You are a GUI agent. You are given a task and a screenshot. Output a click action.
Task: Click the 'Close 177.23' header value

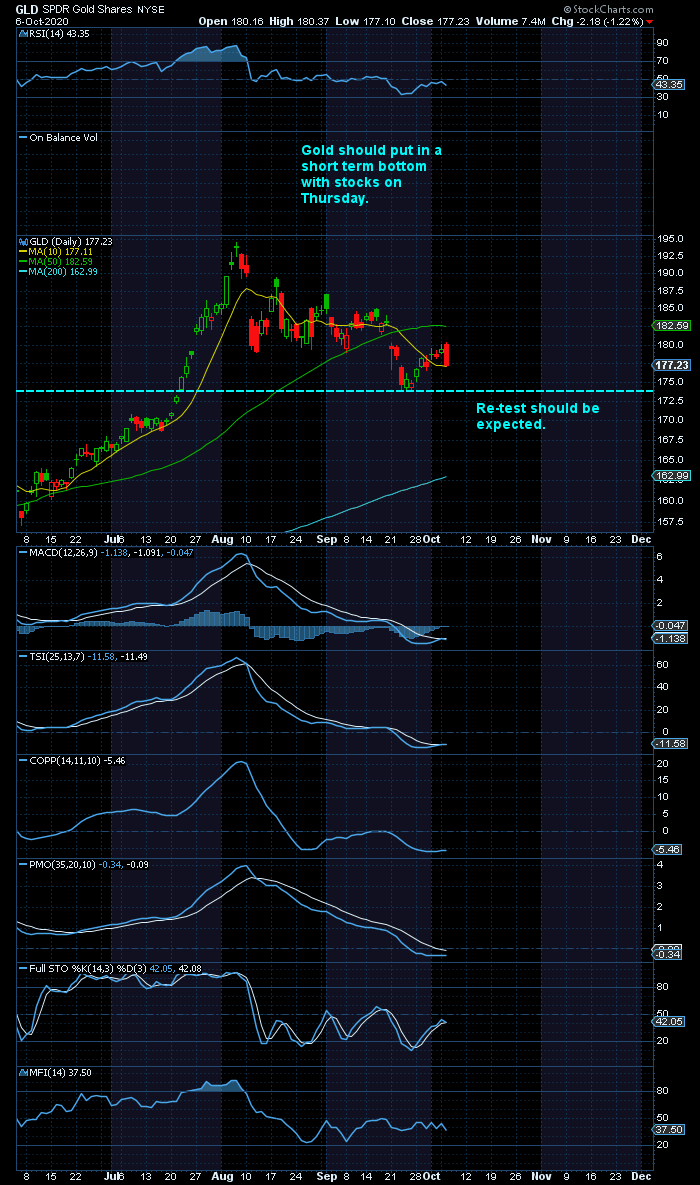click(434, 22)
